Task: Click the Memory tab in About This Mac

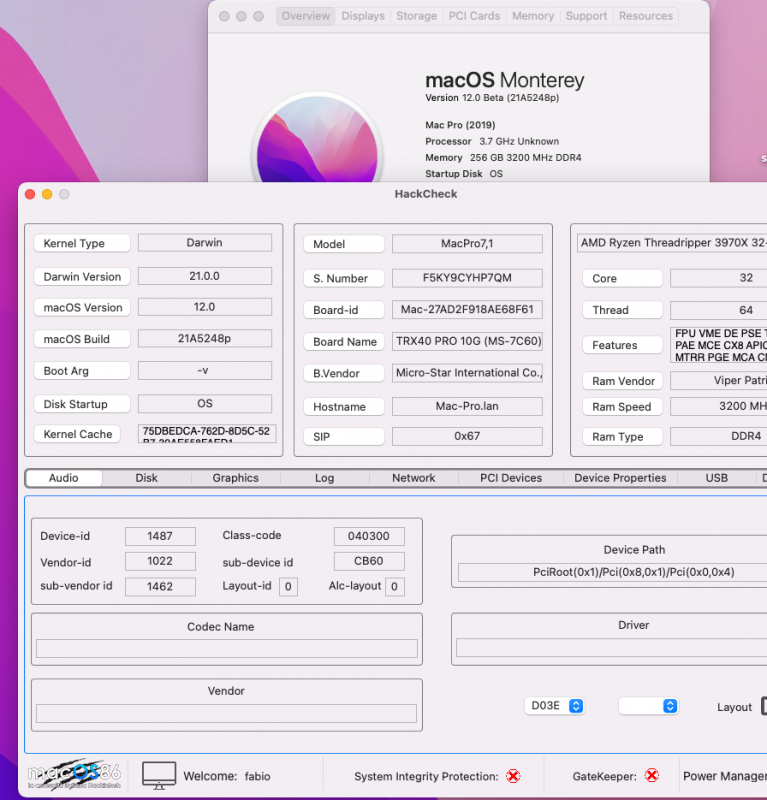Action: pyautogui.click(x=533, y=16)
